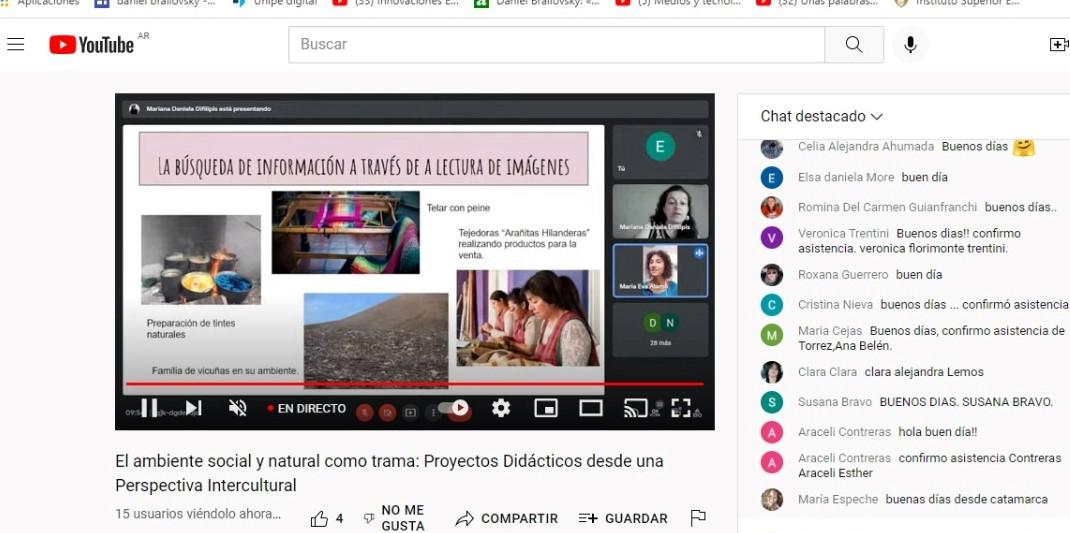Cast the video using Play on TV icon
Viewport: 1070px width, 533px height.
(x=635, y=408)
